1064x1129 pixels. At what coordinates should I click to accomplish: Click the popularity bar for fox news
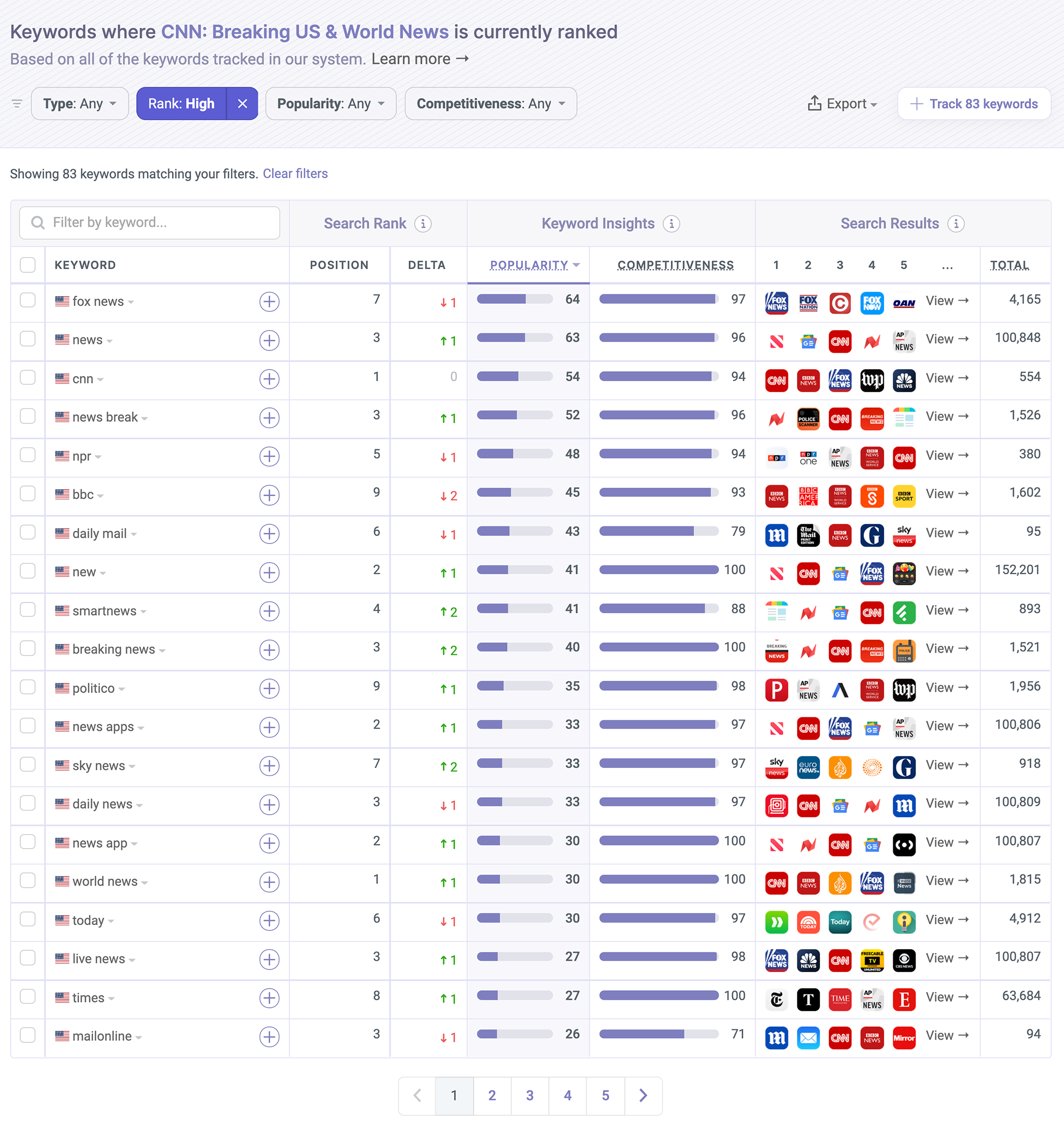click(514, 299)
